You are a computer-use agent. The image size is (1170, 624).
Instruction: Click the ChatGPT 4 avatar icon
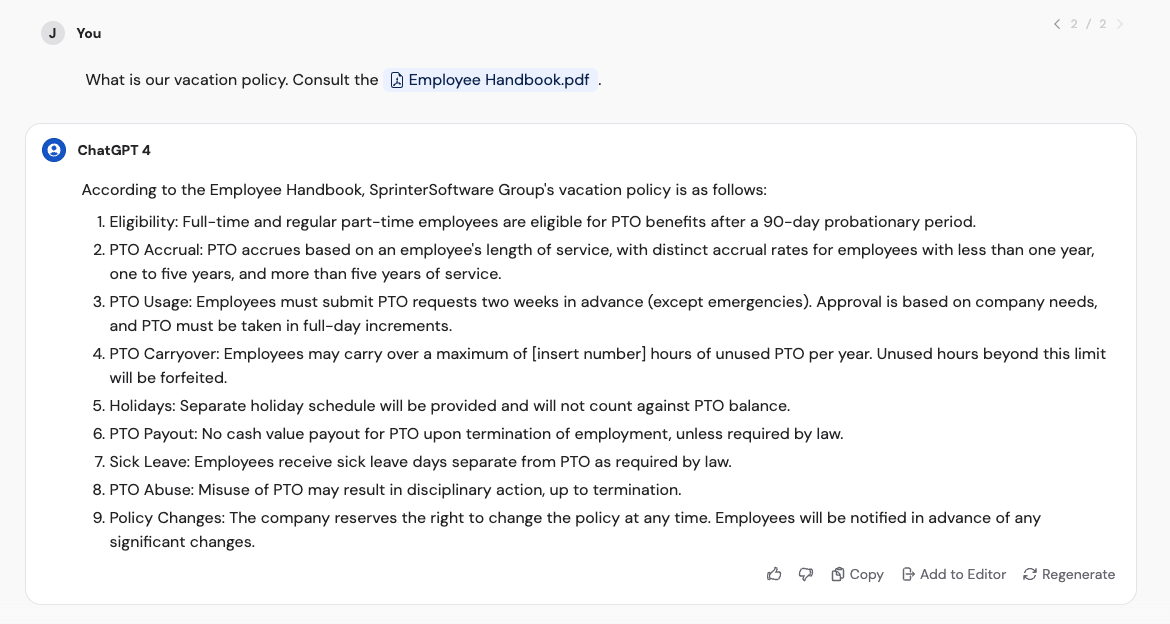click(52, 150)
